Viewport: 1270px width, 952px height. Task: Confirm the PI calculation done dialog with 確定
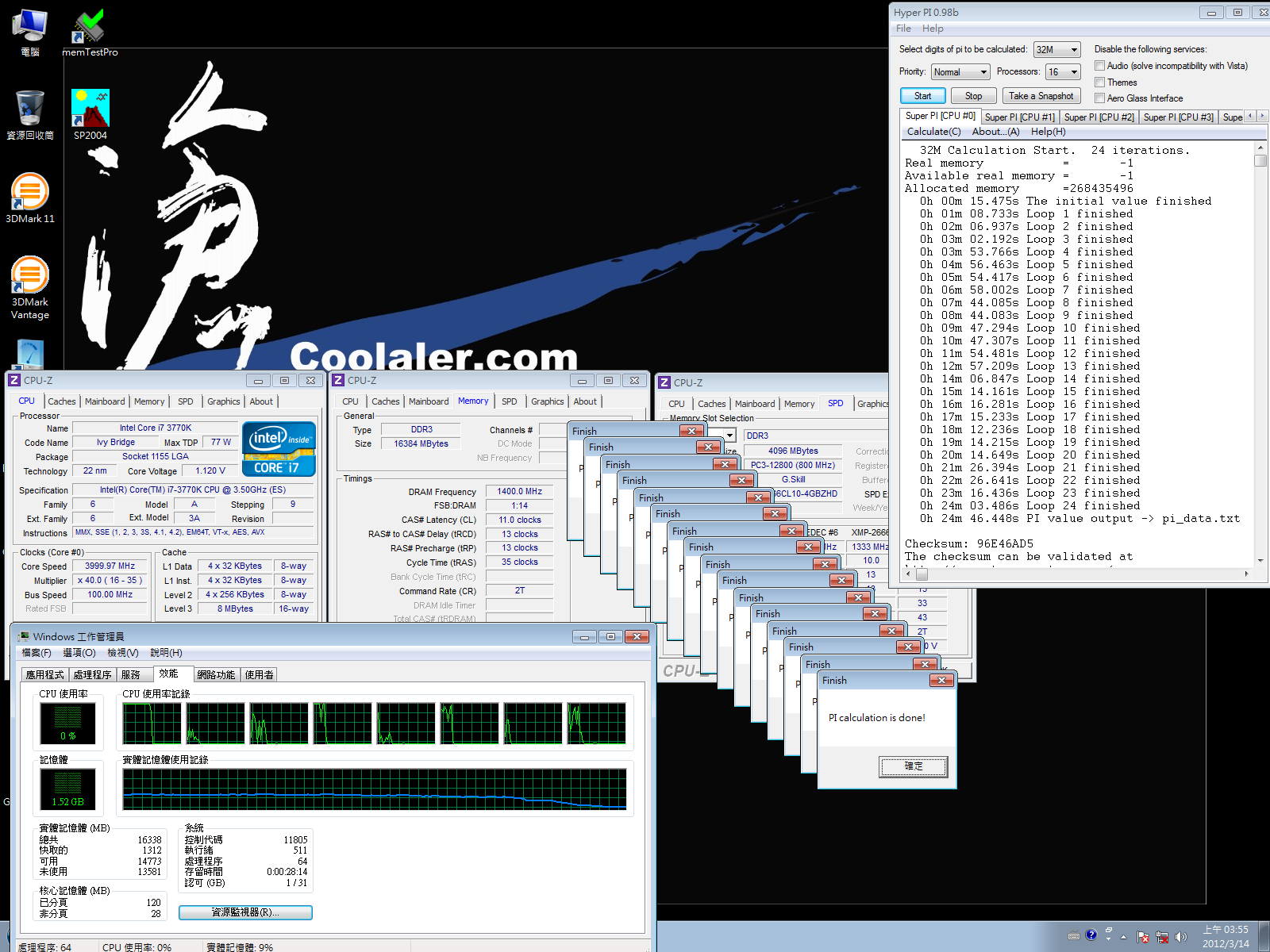(x=914, y=766)
